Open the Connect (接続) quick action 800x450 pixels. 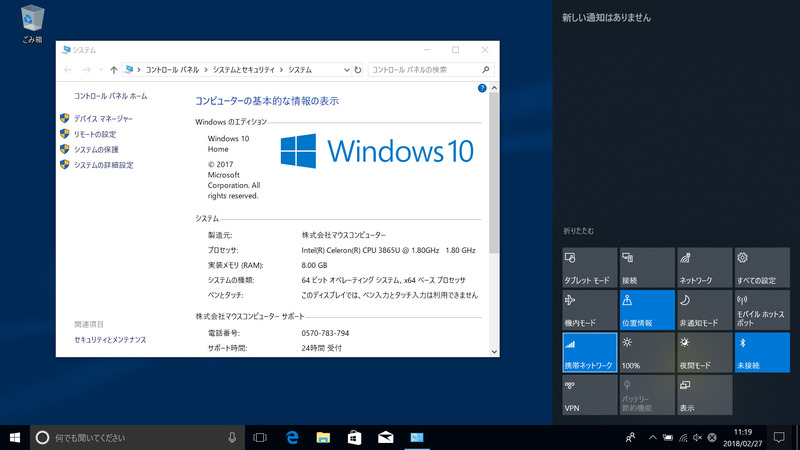pyautogui.click(x=647, y=267)
